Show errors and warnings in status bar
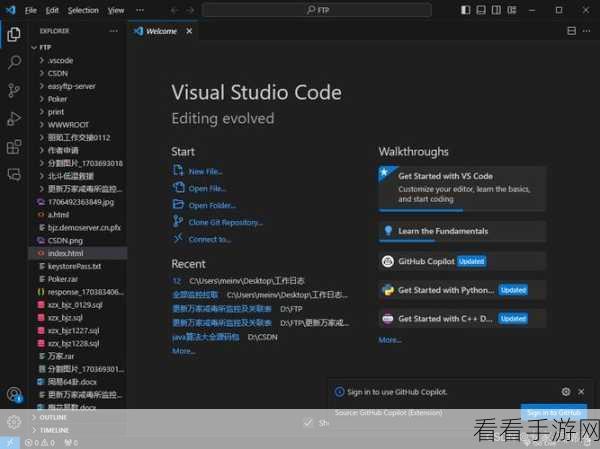The image size is (600, 449). coord(39,443)
